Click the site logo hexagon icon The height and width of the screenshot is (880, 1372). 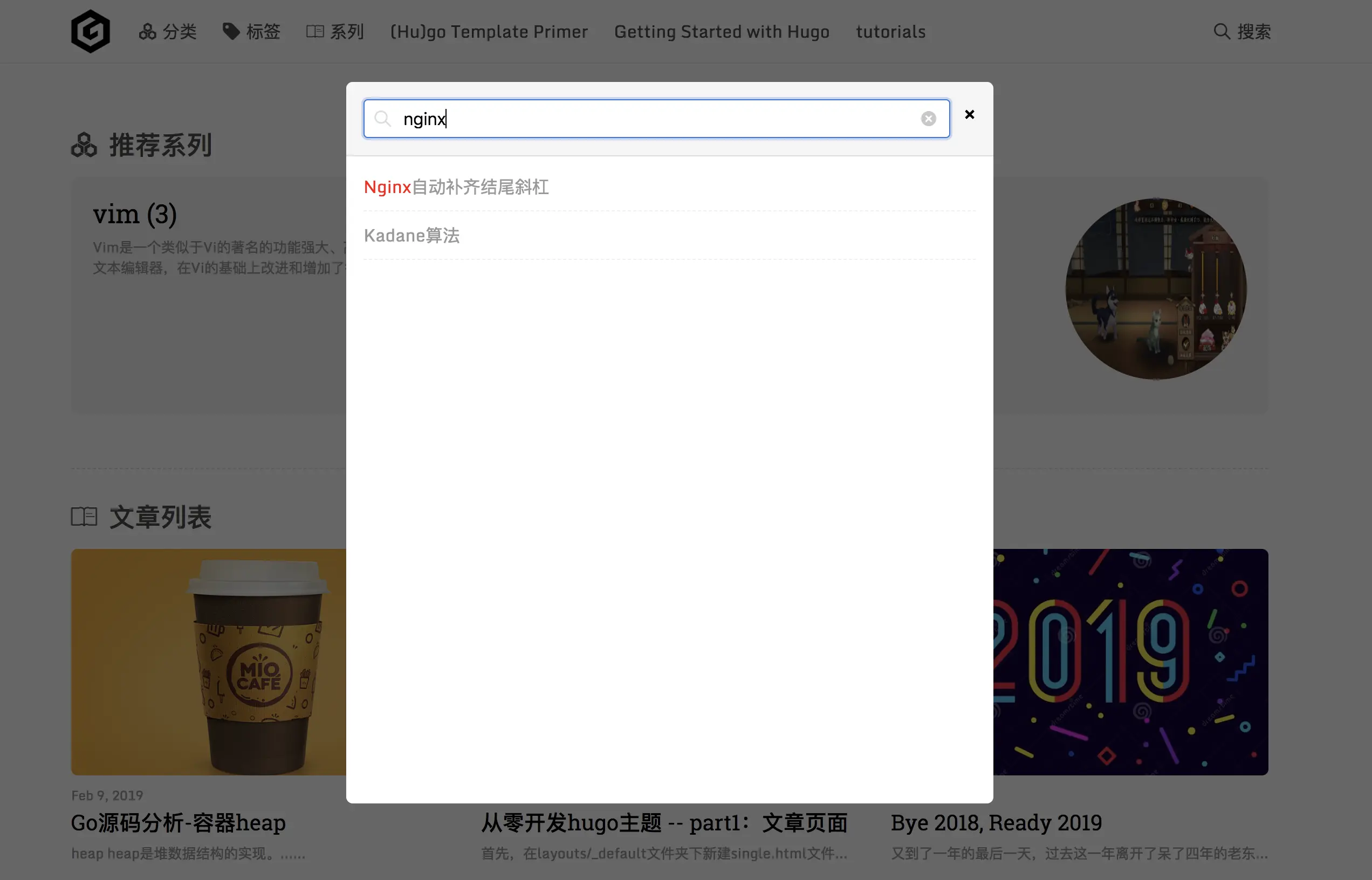tap(90, 31)
